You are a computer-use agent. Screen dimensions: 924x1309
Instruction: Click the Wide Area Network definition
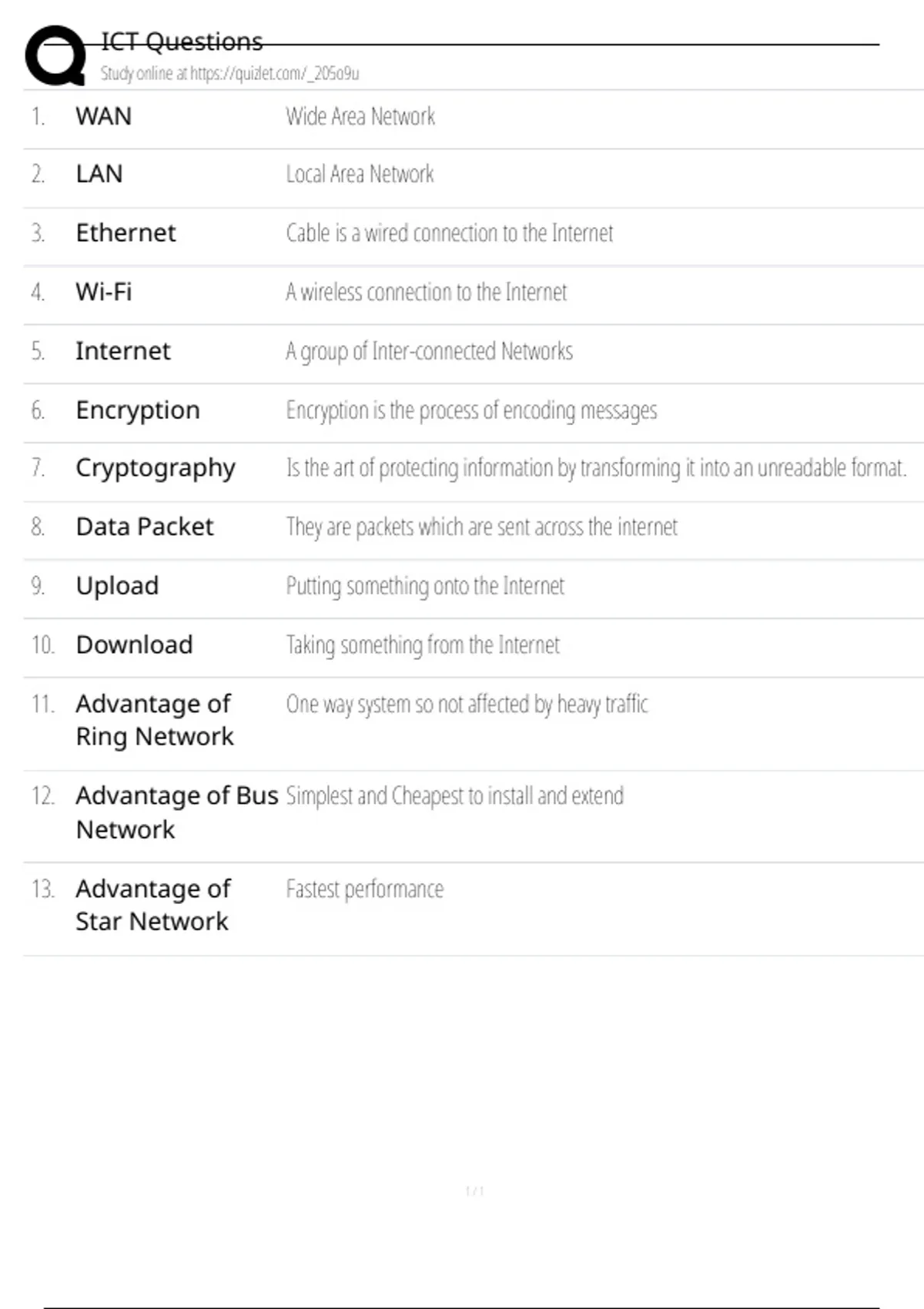click(360, 116)
